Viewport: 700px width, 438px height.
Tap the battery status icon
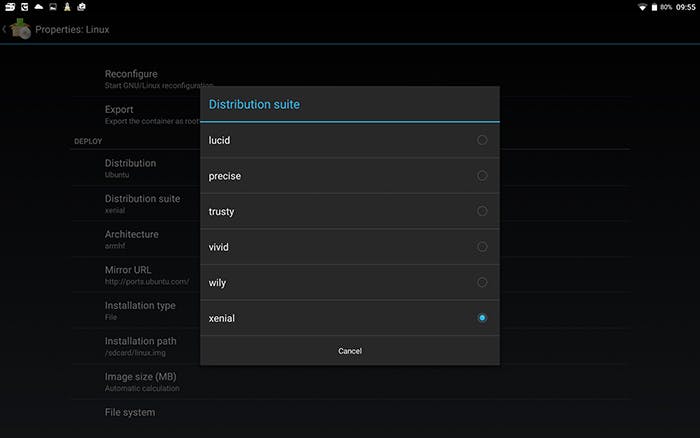click(655, 7)
